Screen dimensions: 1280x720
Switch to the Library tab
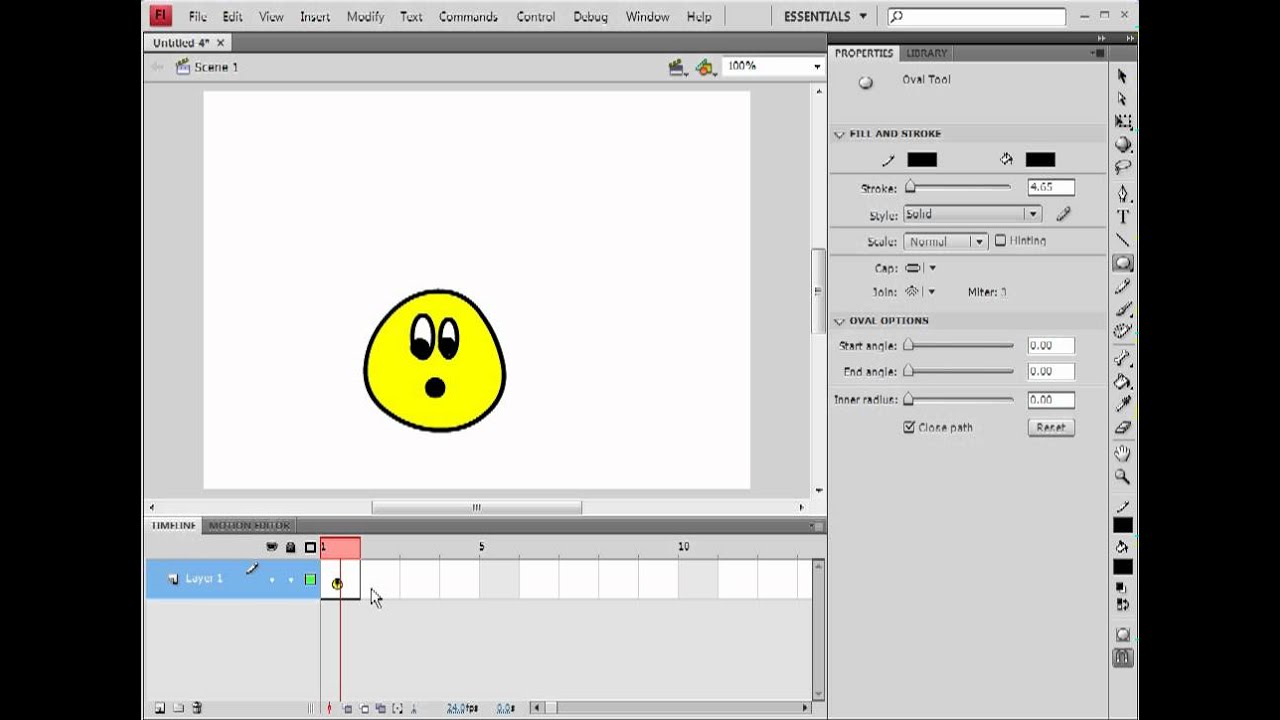pos(926,53)
